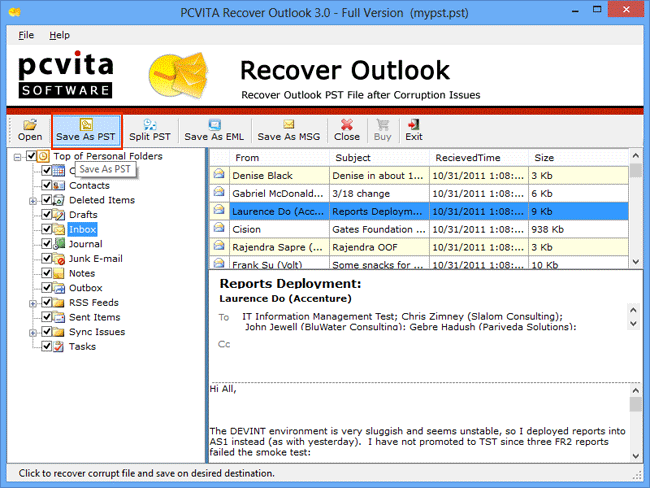Click the Save As MSG icon
The height and width of the screenshot is (488, 650).
pos(289,124)
